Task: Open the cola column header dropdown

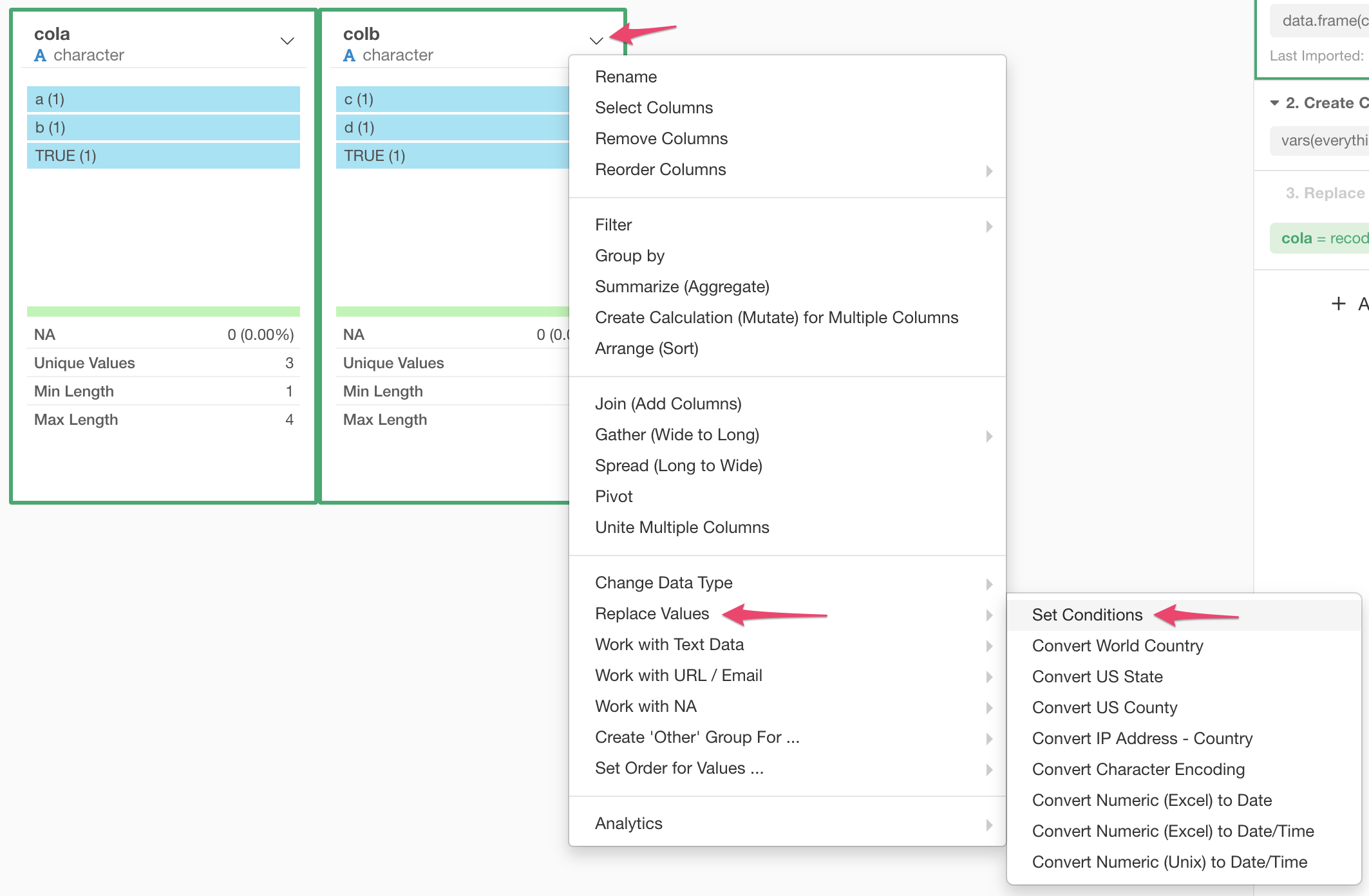Action: [286, 41]
